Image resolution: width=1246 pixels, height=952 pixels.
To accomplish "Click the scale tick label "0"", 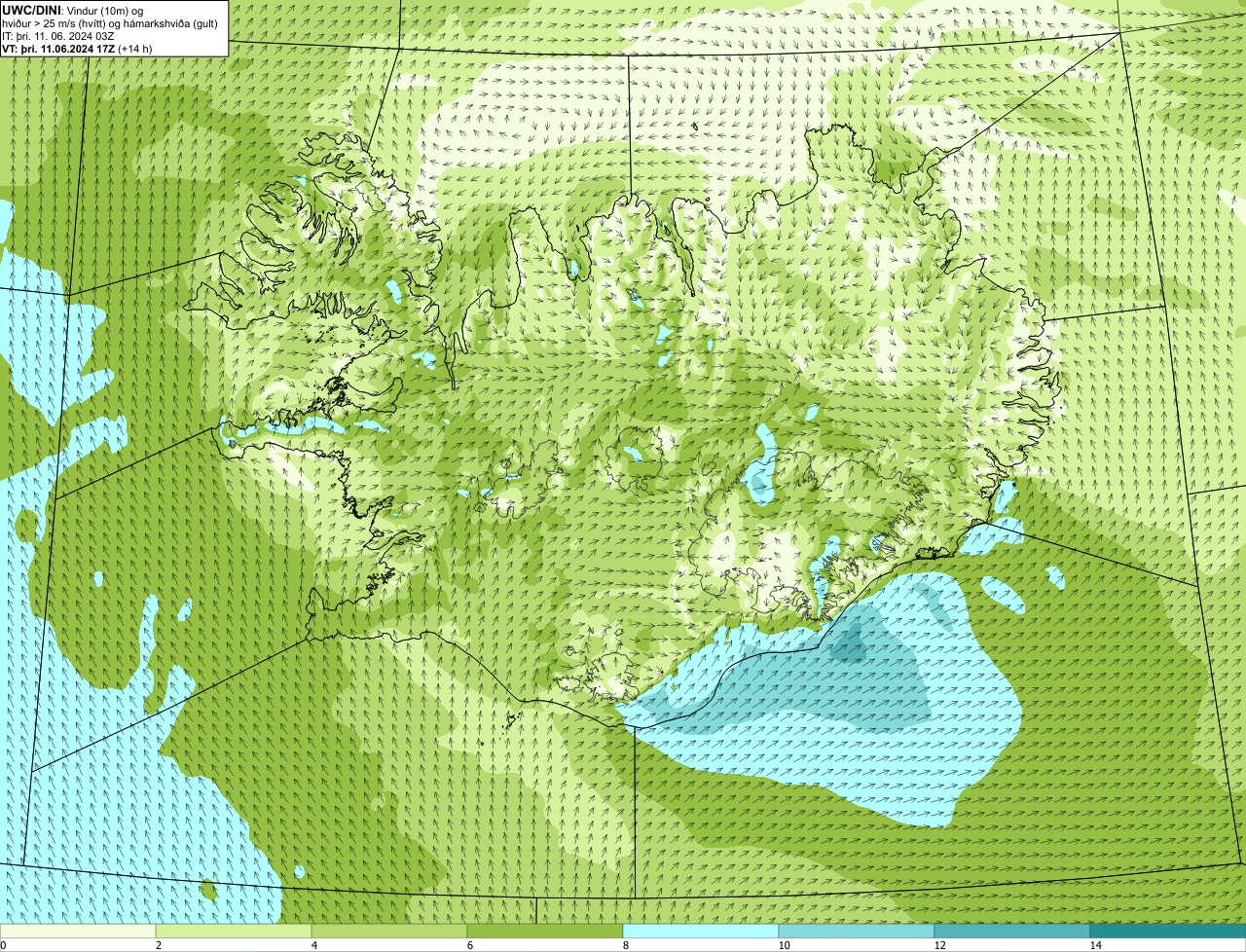I will click(3, 945).
